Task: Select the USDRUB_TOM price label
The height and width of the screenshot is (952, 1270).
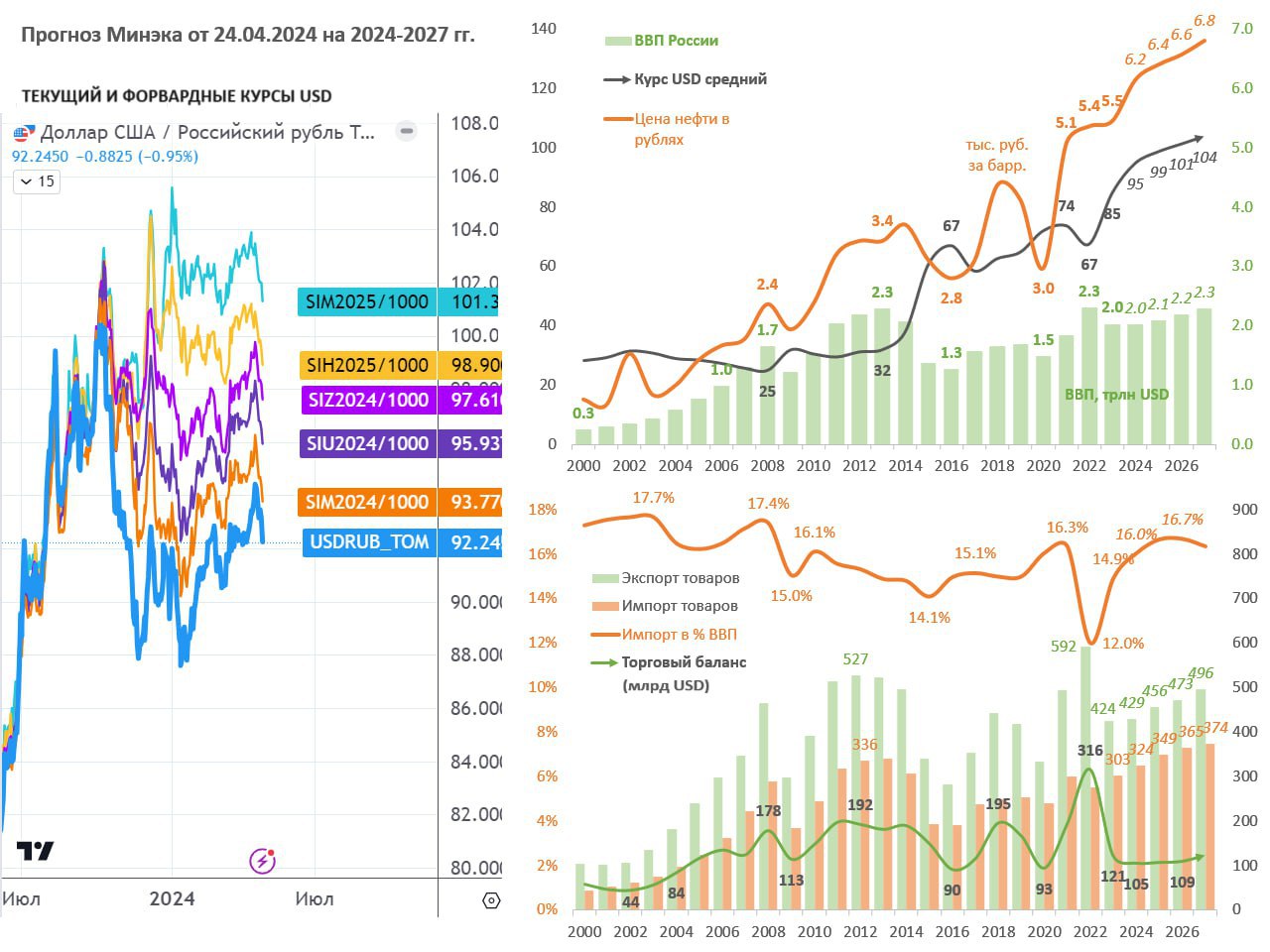Action: click(369, 542)
